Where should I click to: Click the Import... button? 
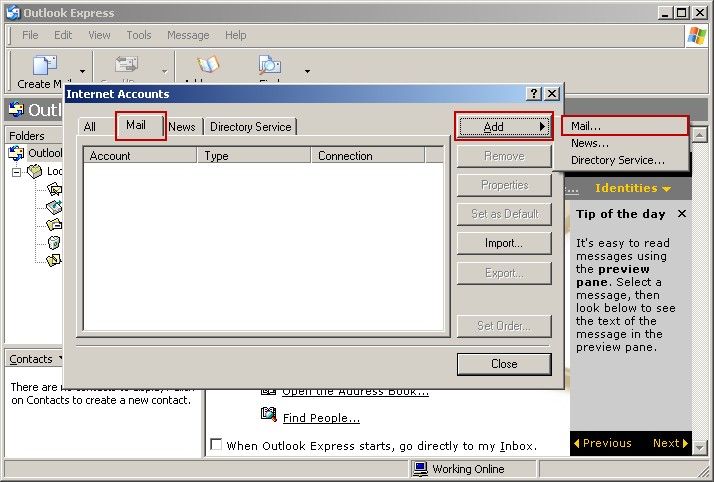[504, 243]
